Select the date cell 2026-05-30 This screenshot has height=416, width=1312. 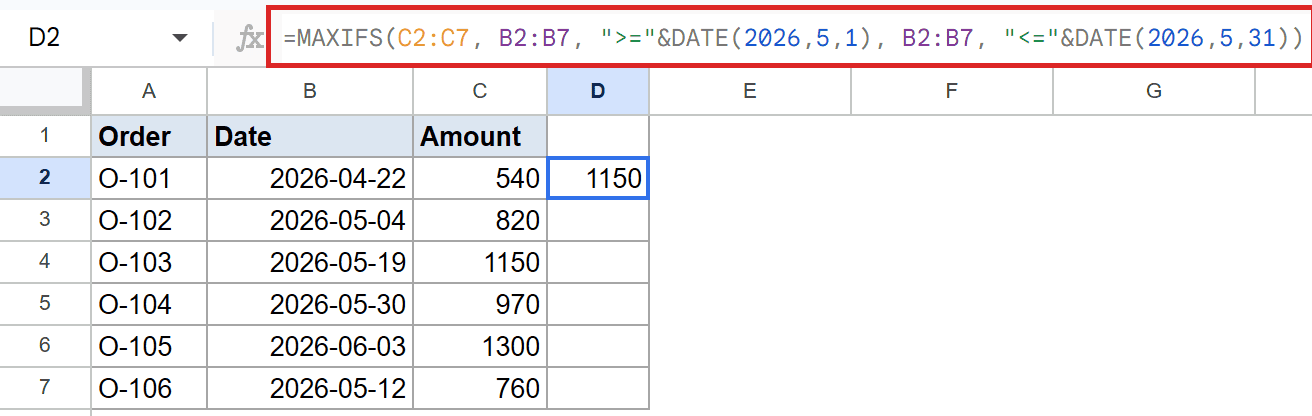point(310,304)
